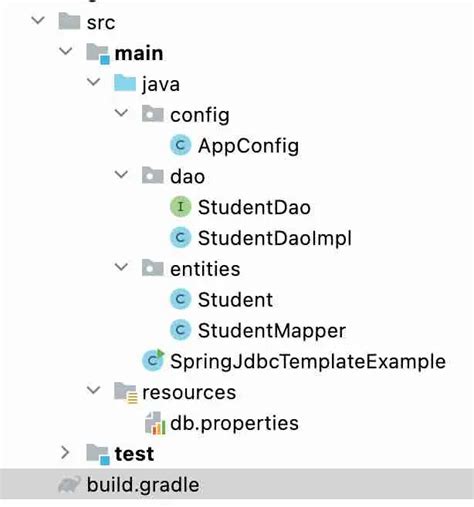Click the SpringJdbcTemplateExample runnable class icon
474x507 pixels.
[153, 360]
